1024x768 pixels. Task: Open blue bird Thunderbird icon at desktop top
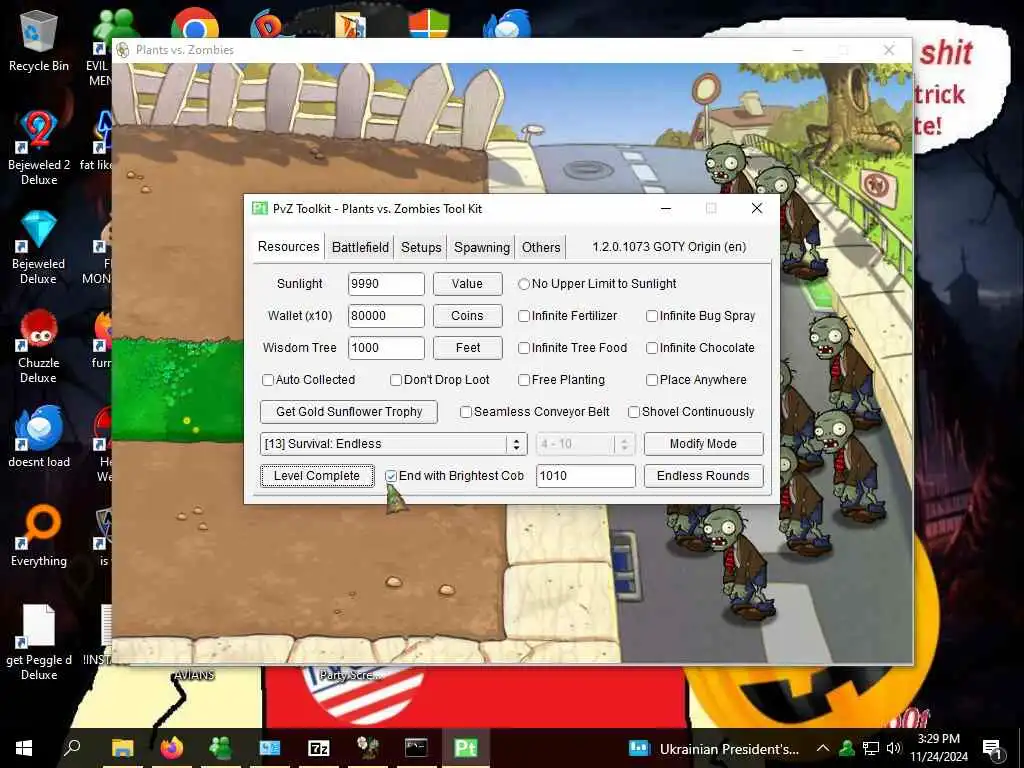507,24
